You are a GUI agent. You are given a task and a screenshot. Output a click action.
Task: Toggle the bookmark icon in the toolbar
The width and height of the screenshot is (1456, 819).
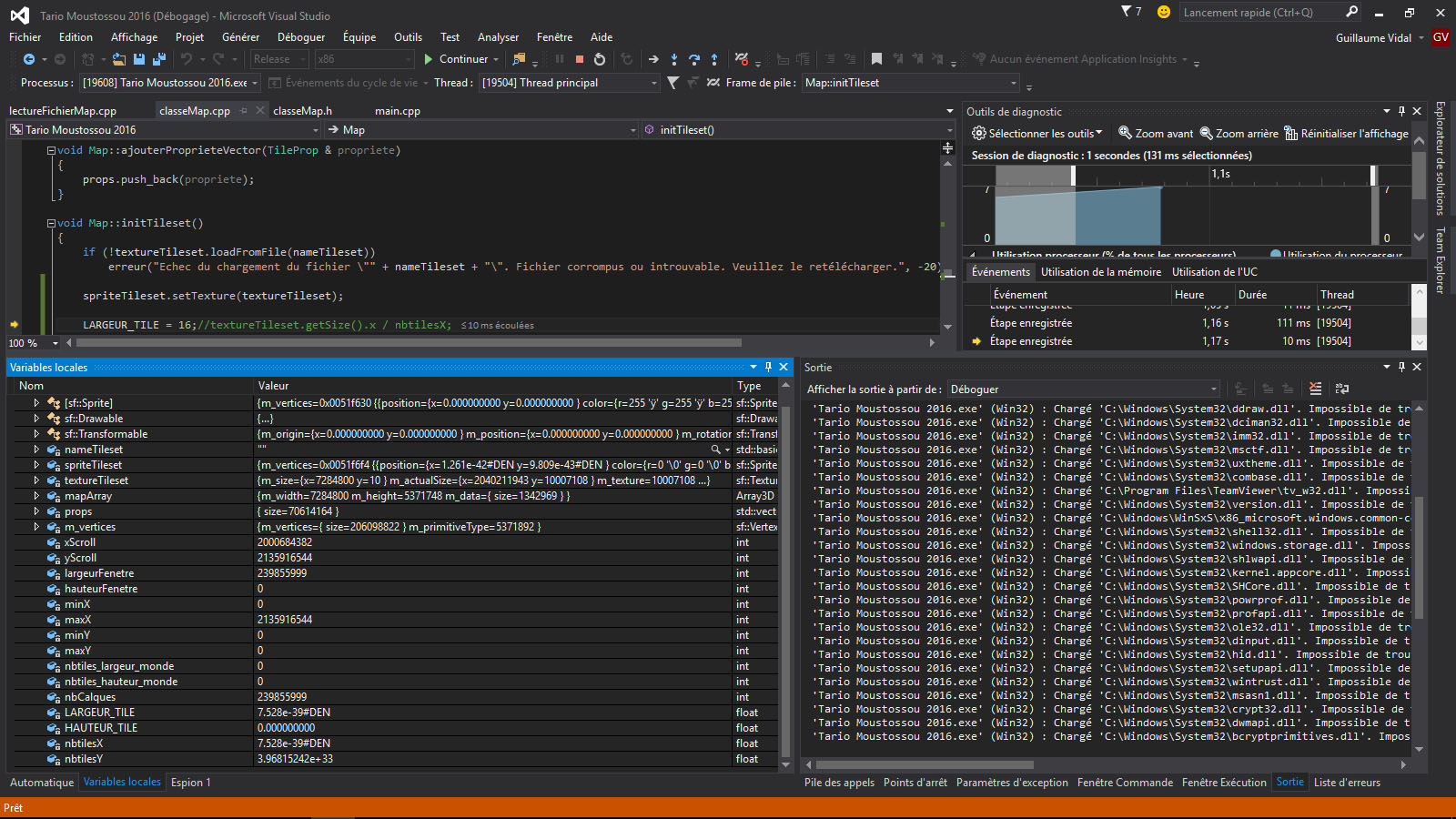coord(876,59)
